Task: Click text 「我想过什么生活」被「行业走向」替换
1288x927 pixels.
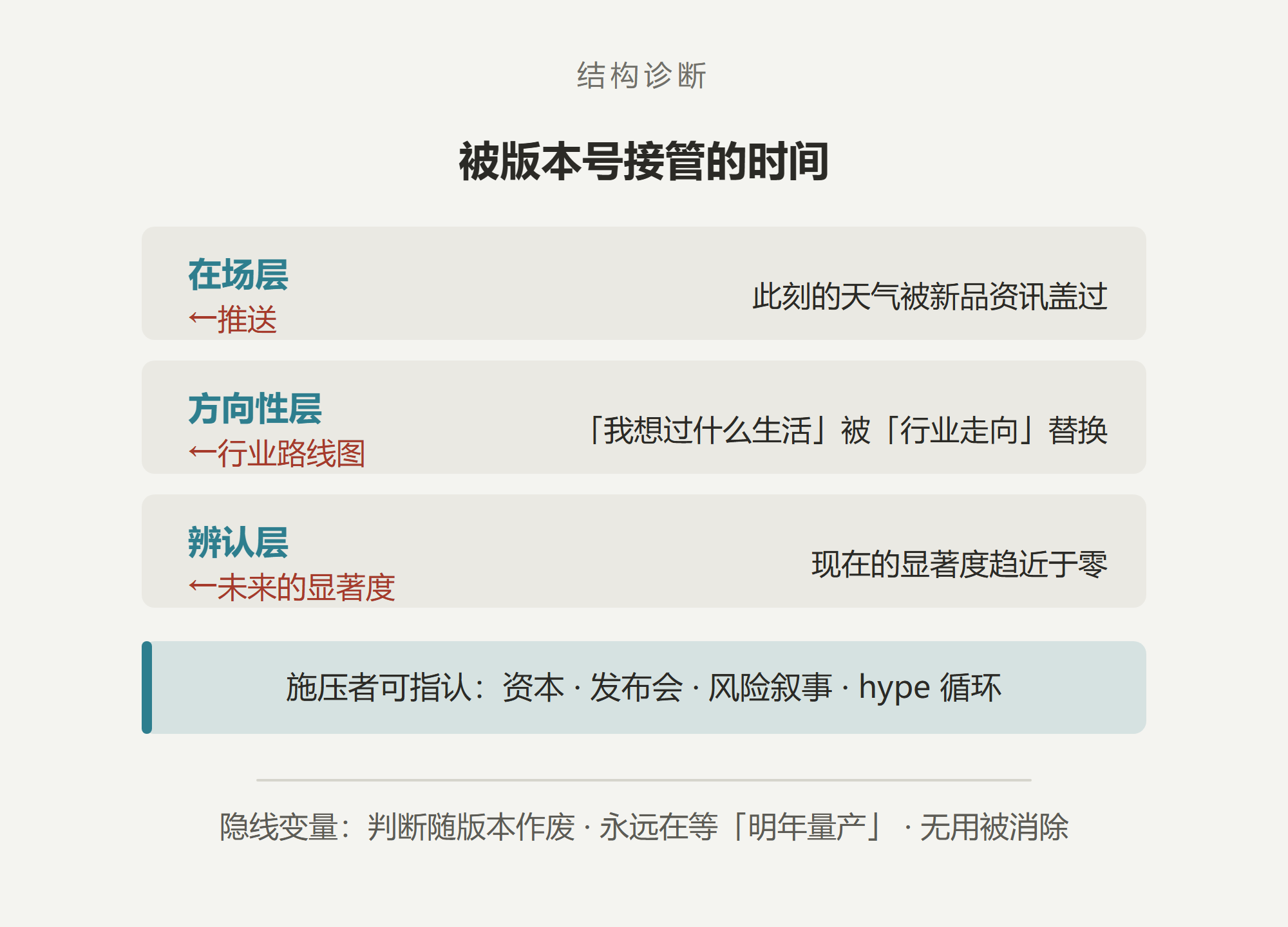Action: pos(846,431)
